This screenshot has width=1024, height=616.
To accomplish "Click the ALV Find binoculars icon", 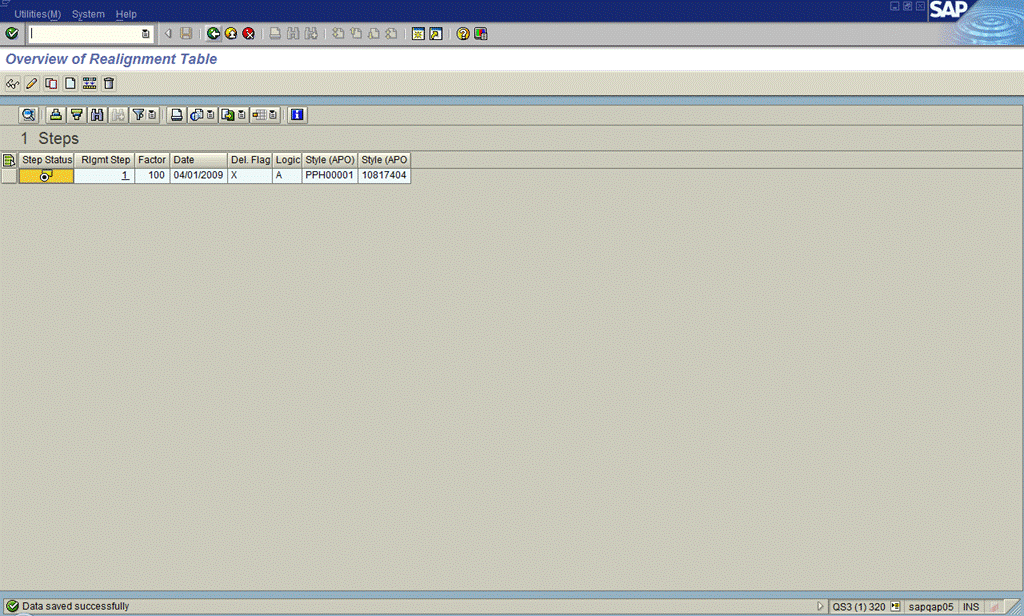I will (97, 115).
